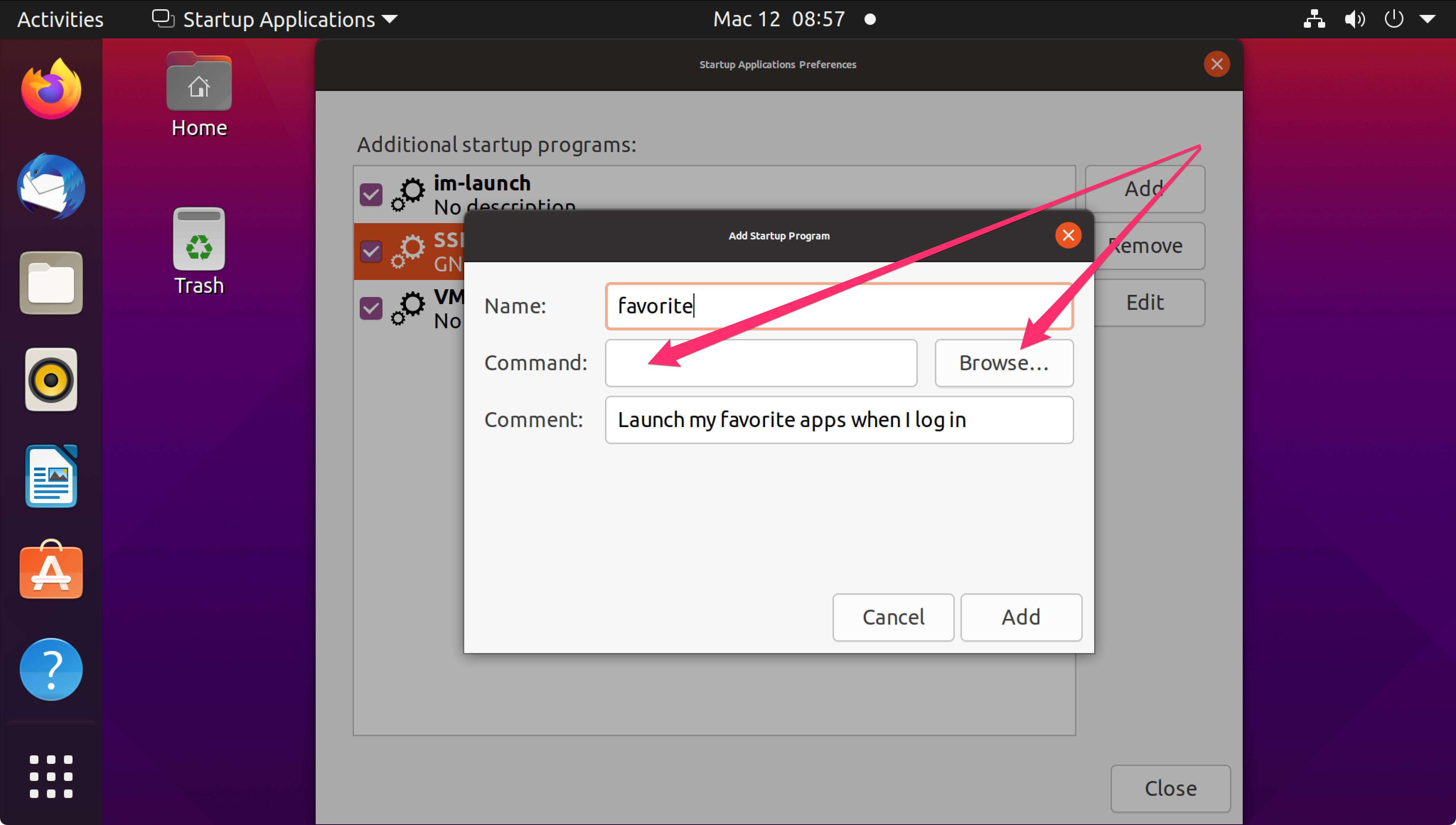Image resolution: width=1456 pixels, height=825 pixels.
Task: Open the system menu arrow
Action: click(x=1427, y=19)
